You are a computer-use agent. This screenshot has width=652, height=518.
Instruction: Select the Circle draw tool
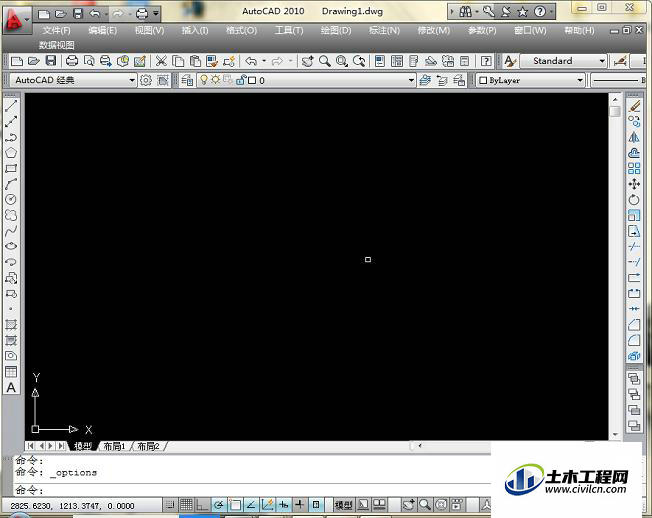point(11,200)
